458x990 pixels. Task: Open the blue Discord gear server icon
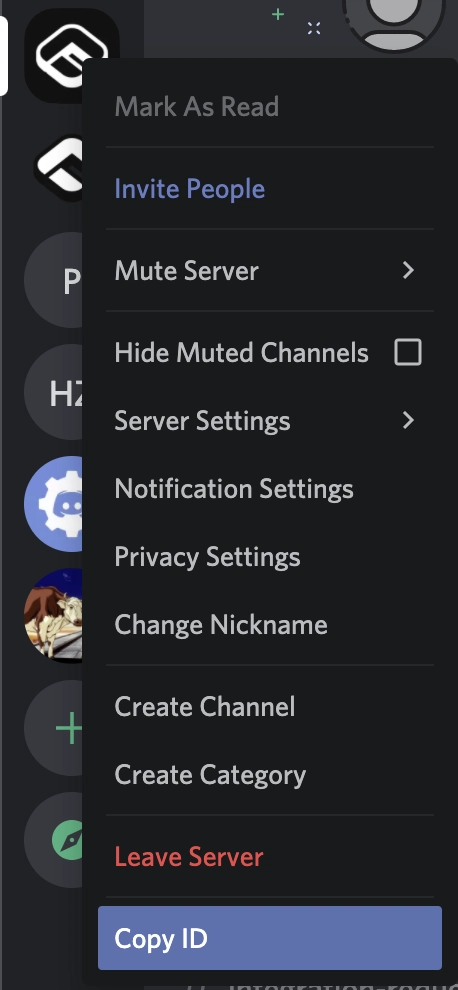[53, 504]
